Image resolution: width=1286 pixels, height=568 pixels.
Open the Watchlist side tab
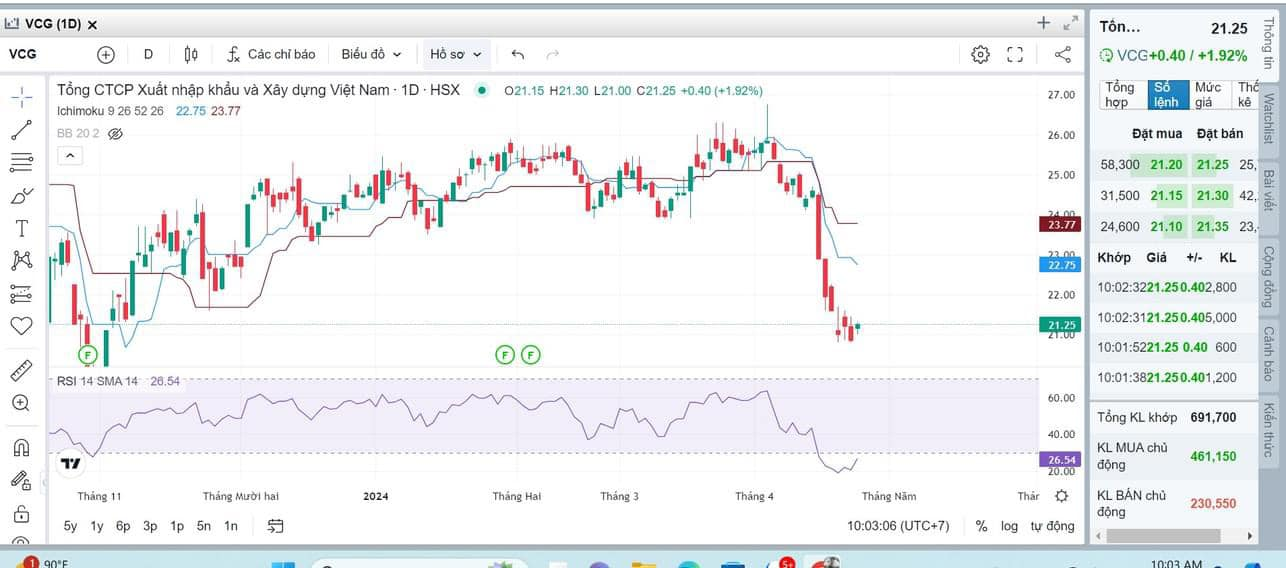click(1268, 119)
